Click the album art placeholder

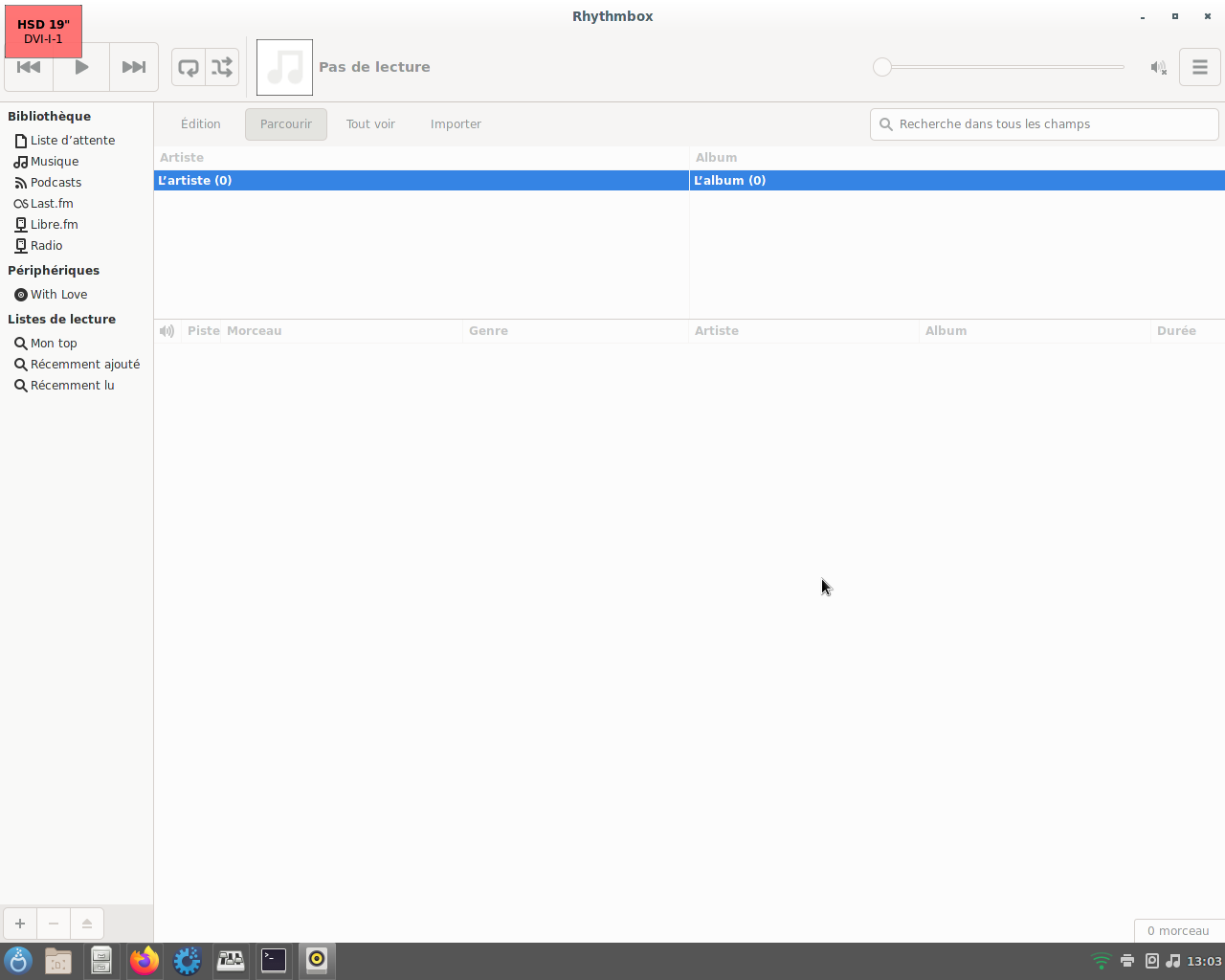(x=284, y=67)
